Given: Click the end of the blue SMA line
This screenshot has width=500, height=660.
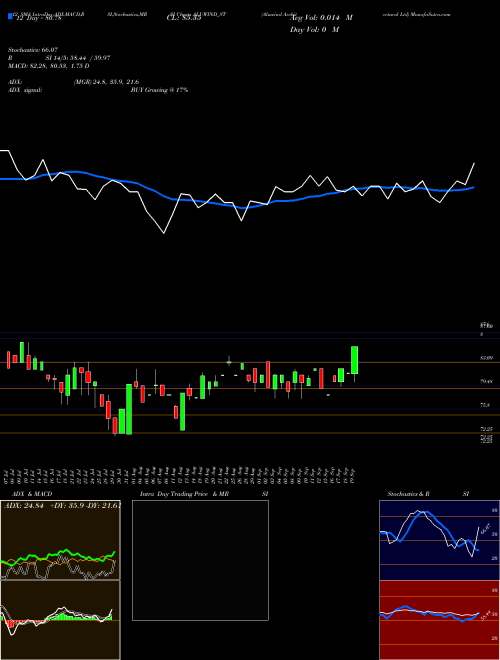Looking at the screenshot, I should pos(474,187).
